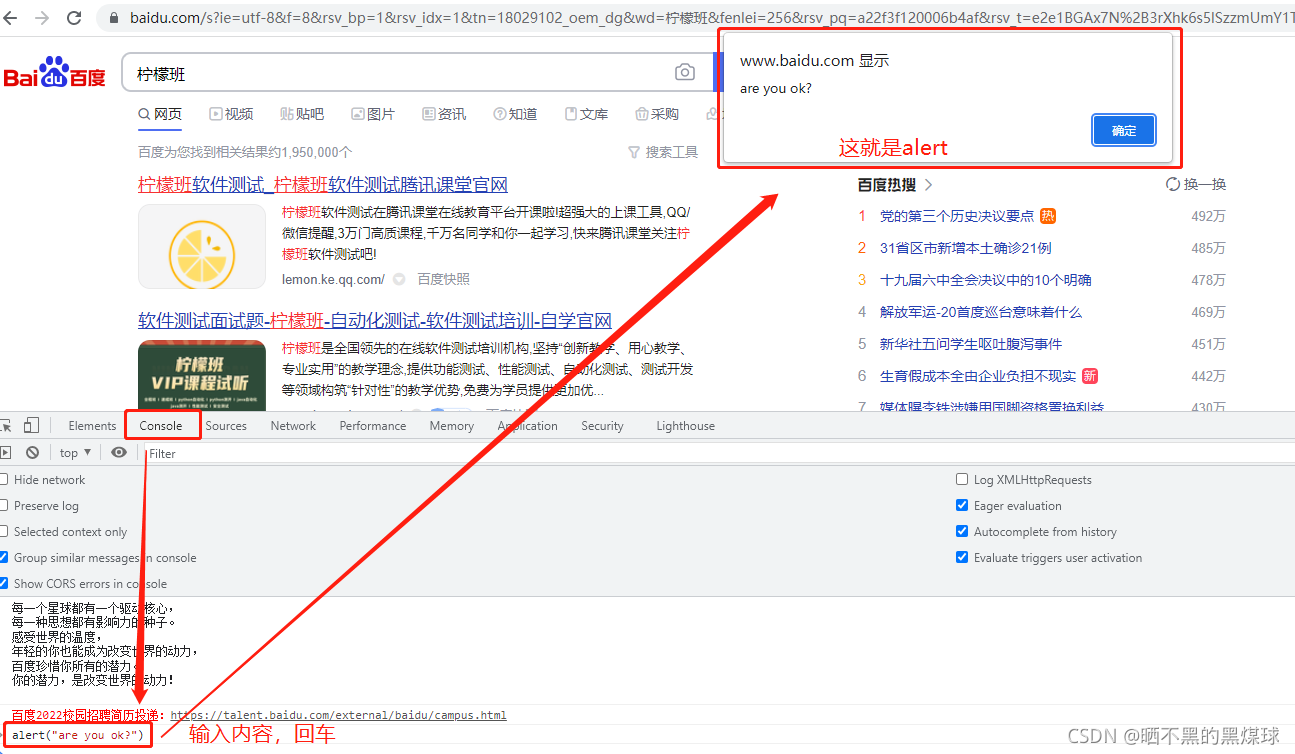Viewport: 1295px width, 754px height.
Task: Select the 网页 search category
Action: click(x=160, y=114)
